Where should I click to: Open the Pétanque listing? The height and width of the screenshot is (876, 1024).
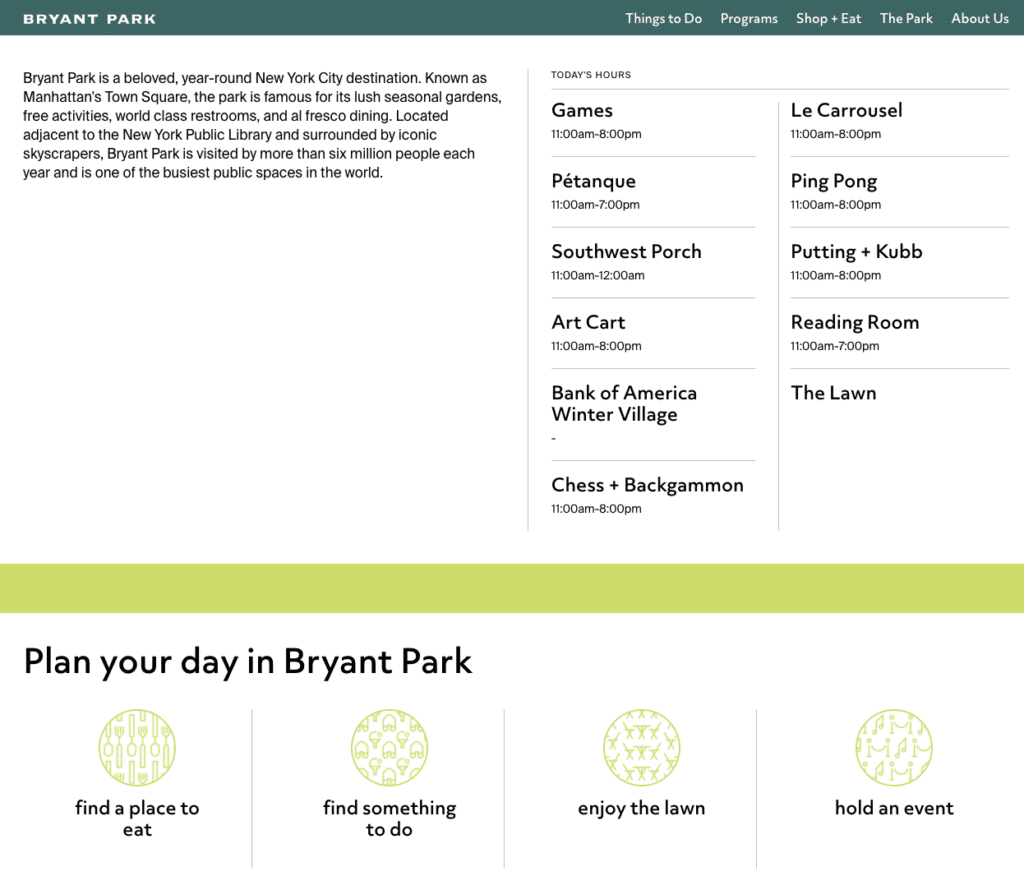coord(593,181)
